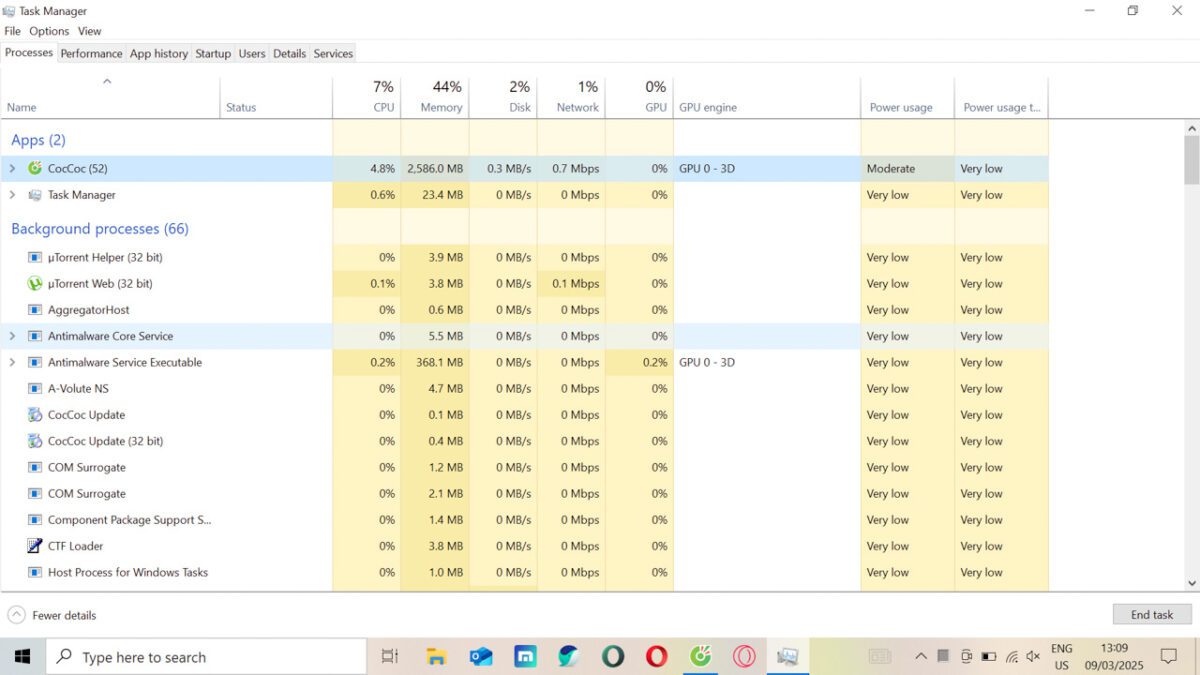Click the scrollbar down arrow in the process list
This screenshot has height=675, width=1200.
[x=1191, y=582]
